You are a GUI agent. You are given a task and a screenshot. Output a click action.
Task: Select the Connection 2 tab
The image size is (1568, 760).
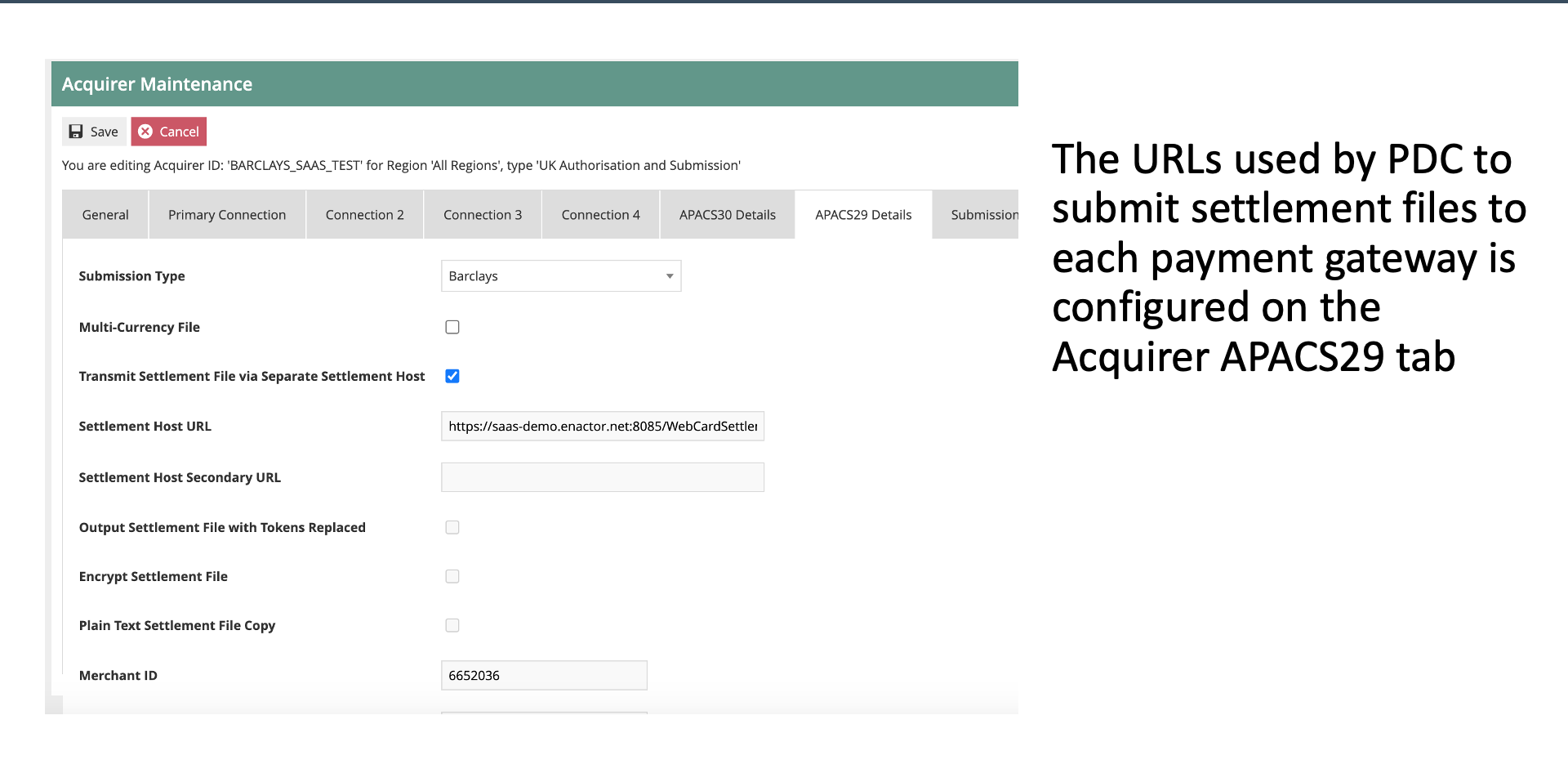point(364,214)
